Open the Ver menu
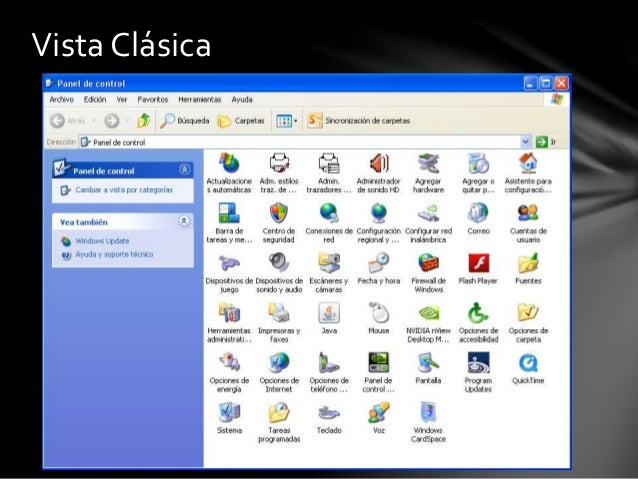This screenshot has width=638, height=479. (122, 99)
